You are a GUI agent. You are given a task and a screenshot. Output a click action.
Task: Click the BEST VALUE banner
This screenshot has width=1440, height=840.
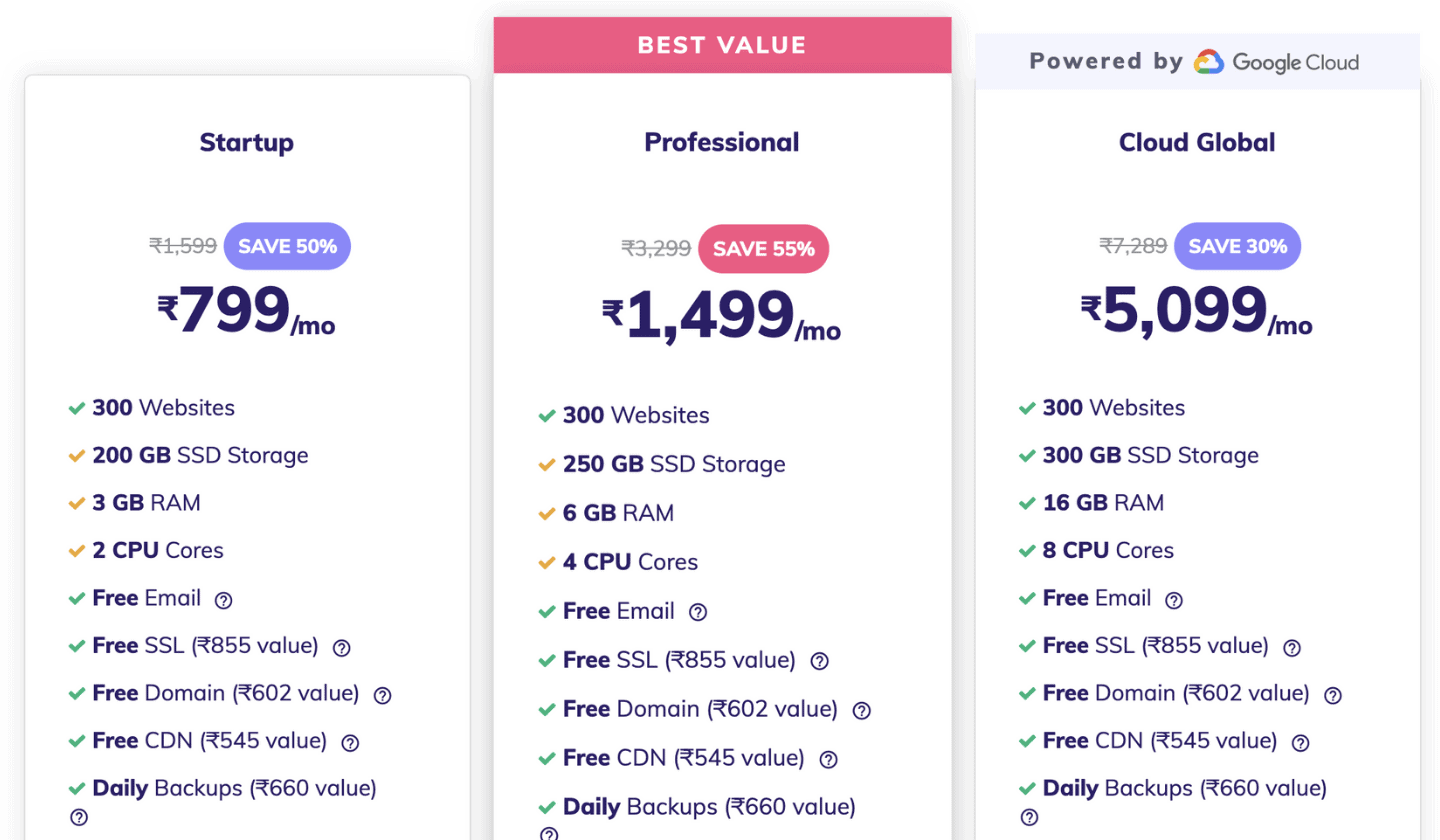[x=722, y=45]
